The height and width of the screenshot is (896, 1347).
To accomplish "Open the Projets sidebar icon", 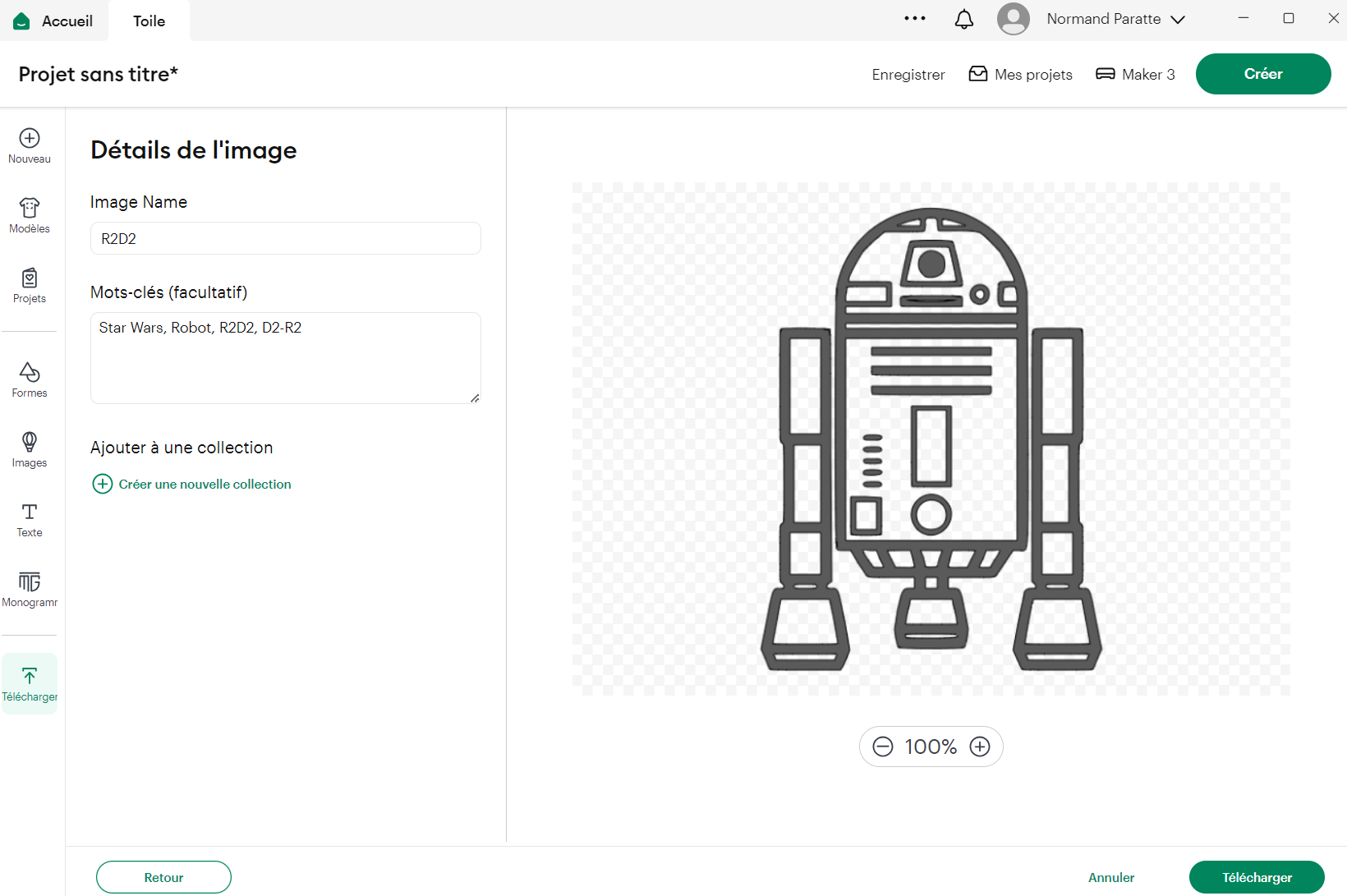I will [30, 278].
